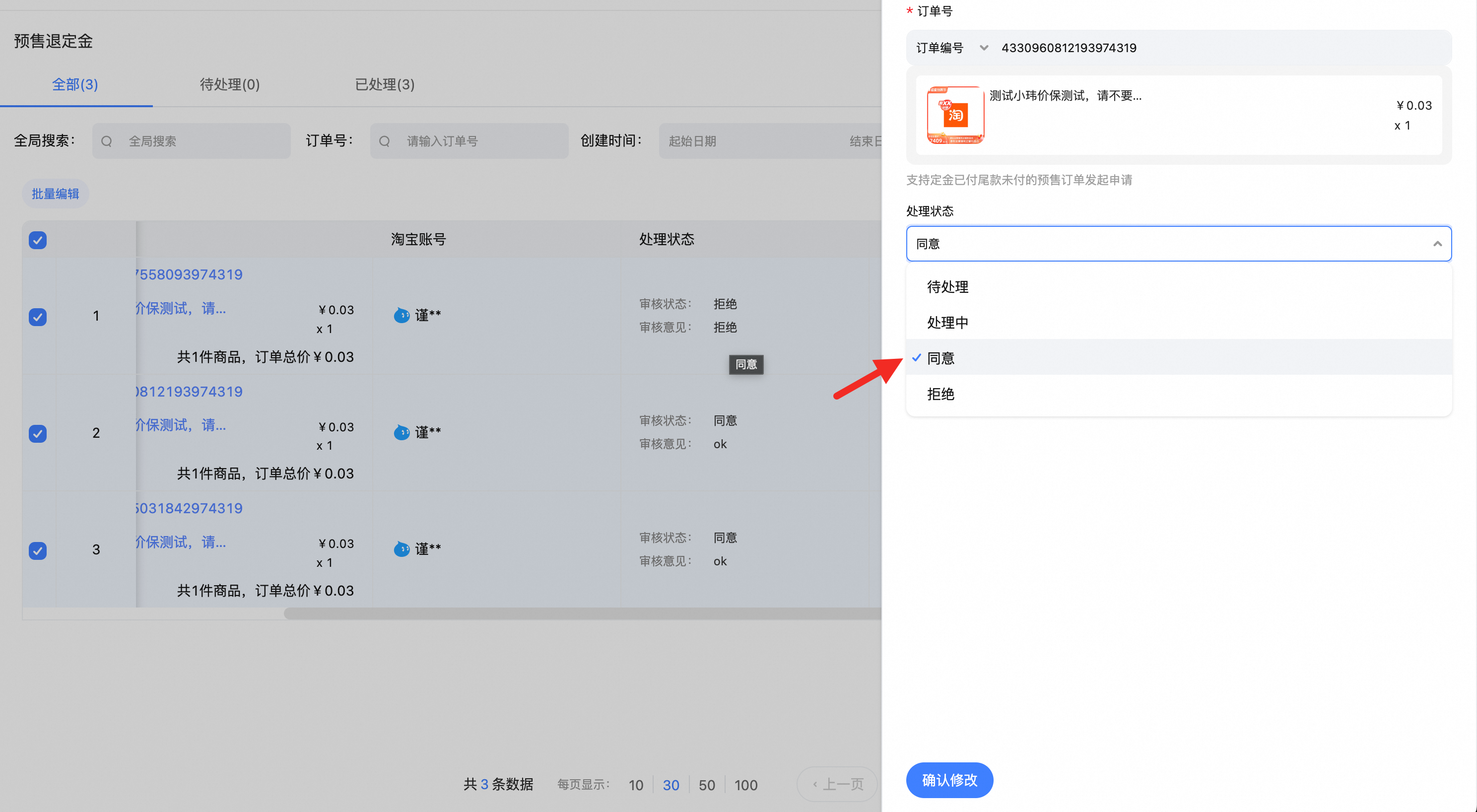Click the 批量编辑 button

[x=55, y=194]
